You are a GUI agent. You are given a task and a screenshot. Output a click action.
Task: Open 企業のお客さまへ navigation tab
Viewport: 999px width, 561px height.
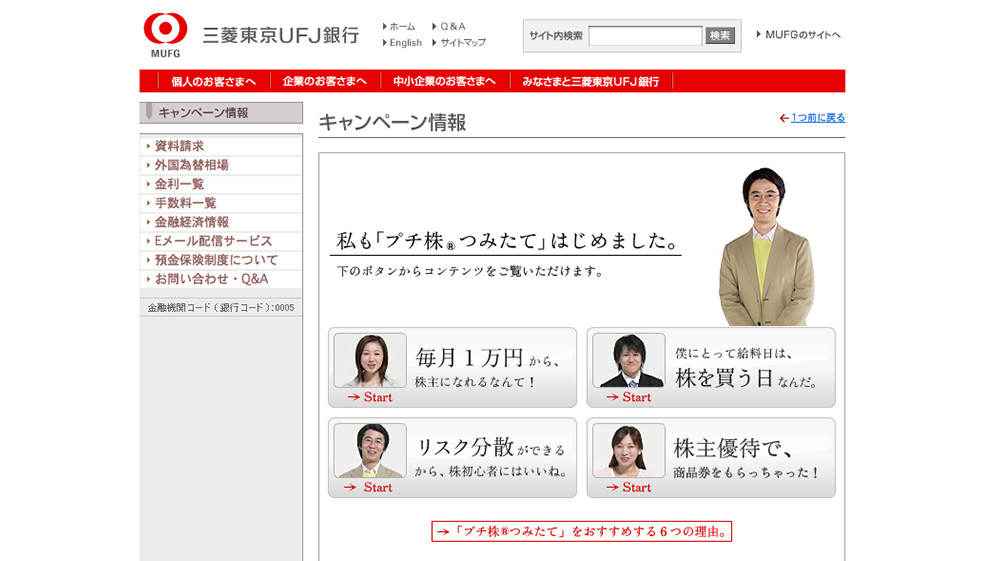325,82
